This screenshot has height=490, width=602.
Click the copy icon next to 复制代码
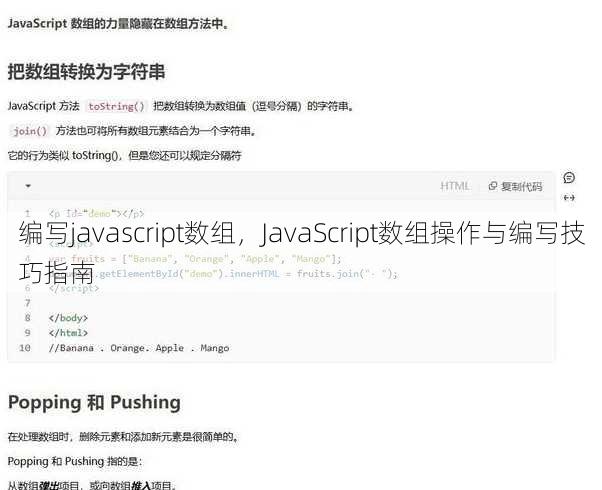[x=493, y=186]
